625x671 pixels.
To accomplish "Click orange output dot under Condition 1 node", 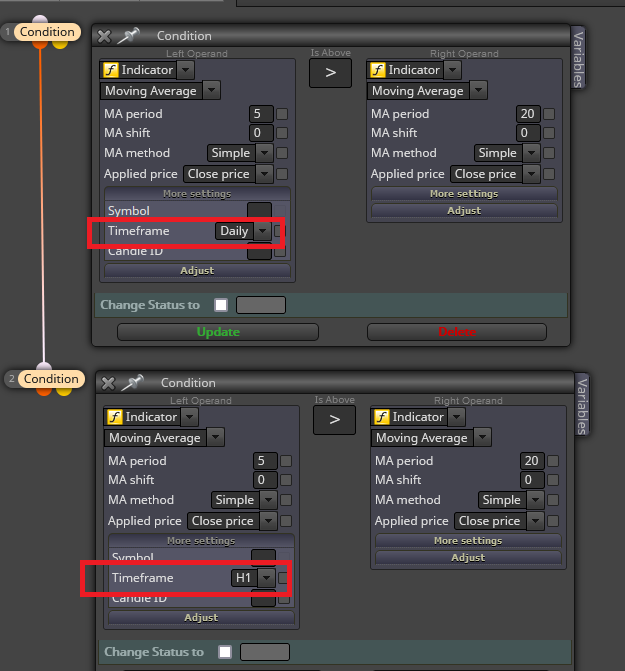I will pos(40,44).
